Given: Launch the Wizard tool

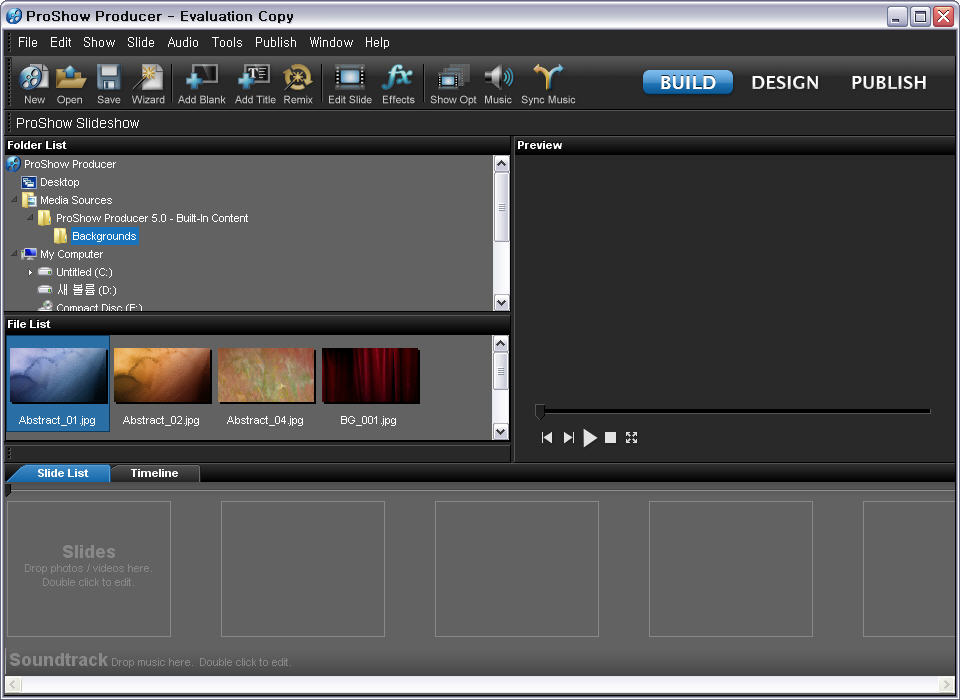Looking at the screenshot, I should pos(148,84).
